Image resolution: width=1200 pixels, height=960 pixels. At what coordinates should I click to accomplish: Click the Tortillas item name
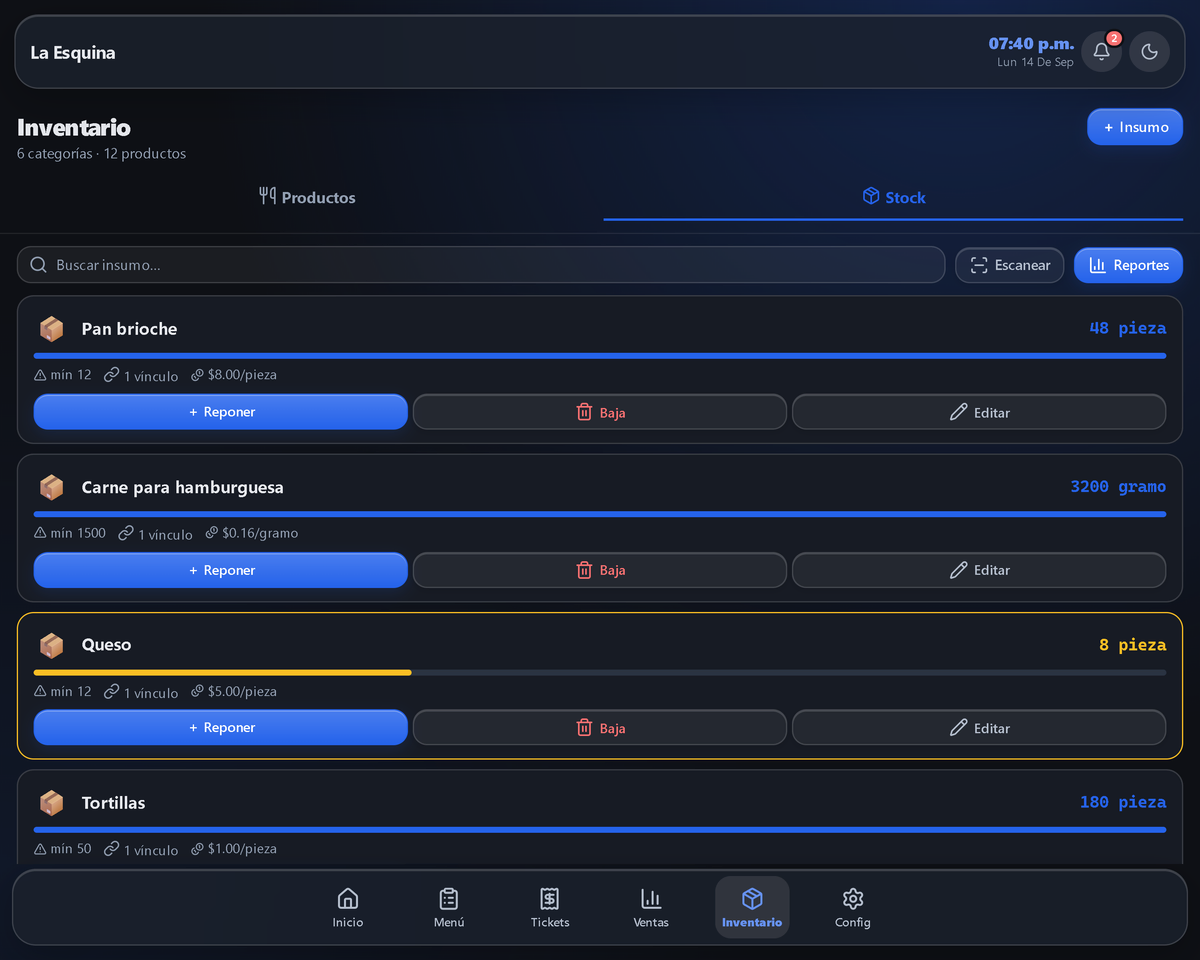pyautogui.click(x=113, y=803)
